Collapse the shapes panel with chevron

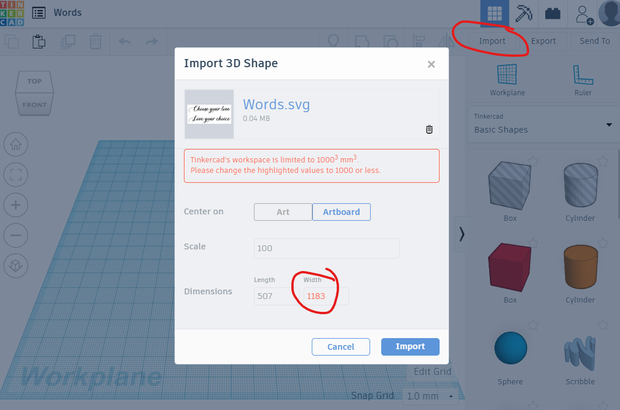461,234
